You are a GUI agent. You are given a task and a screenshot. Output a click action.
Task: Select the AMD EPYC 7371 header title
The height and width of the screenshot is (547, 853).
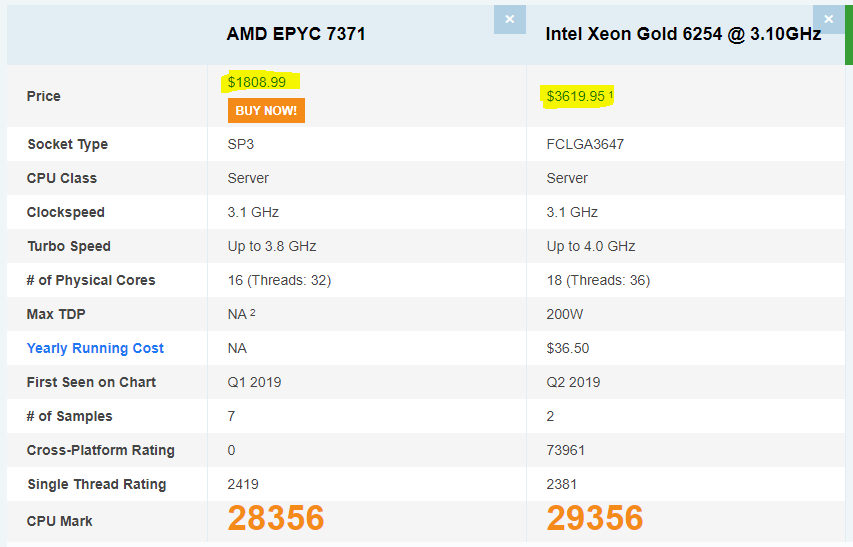pos(296,34)
